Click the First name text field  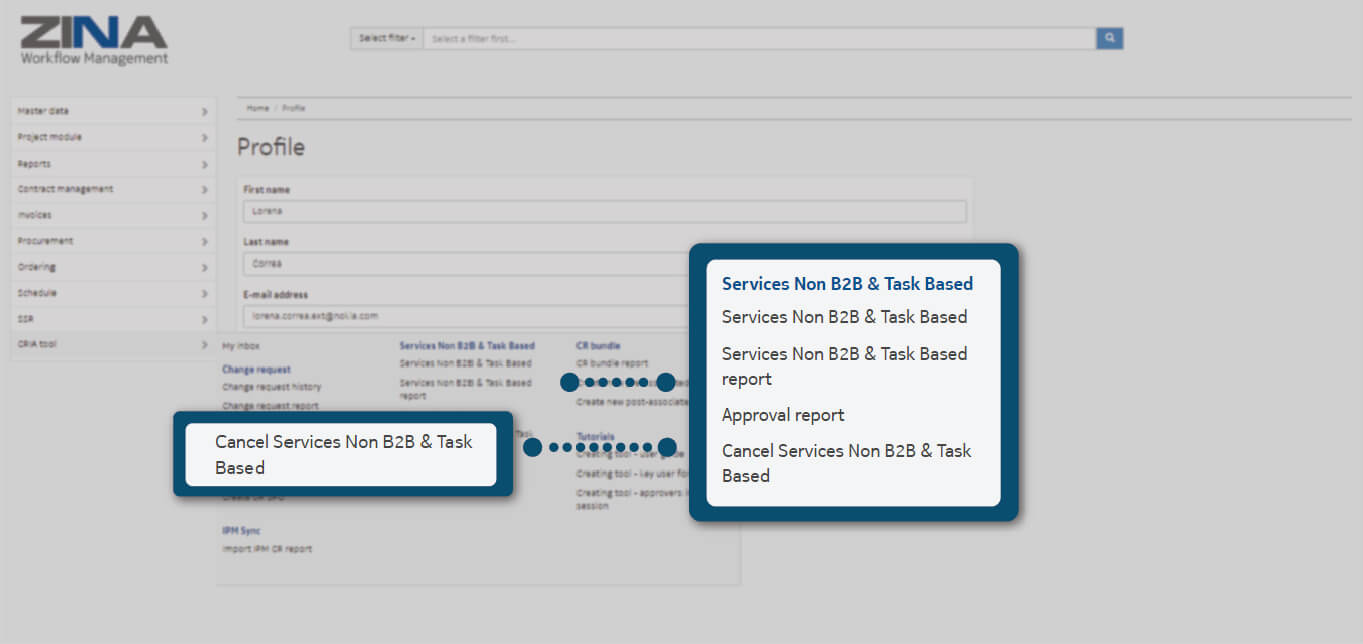click(604, 211)
